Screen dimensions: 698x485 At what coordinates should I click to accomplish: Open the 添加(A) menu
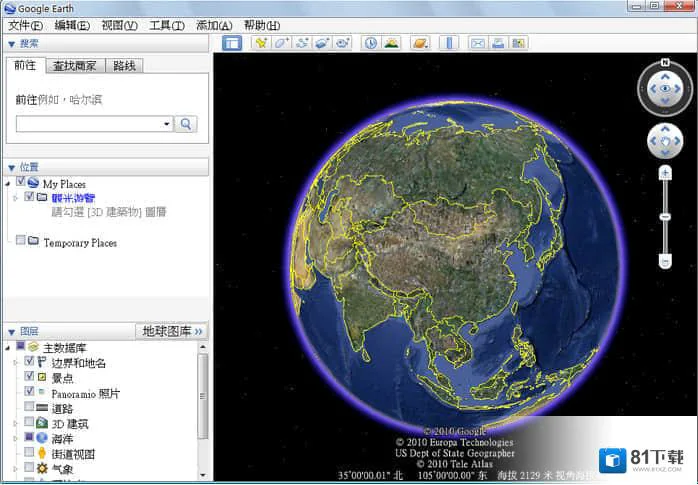[214, 26]
